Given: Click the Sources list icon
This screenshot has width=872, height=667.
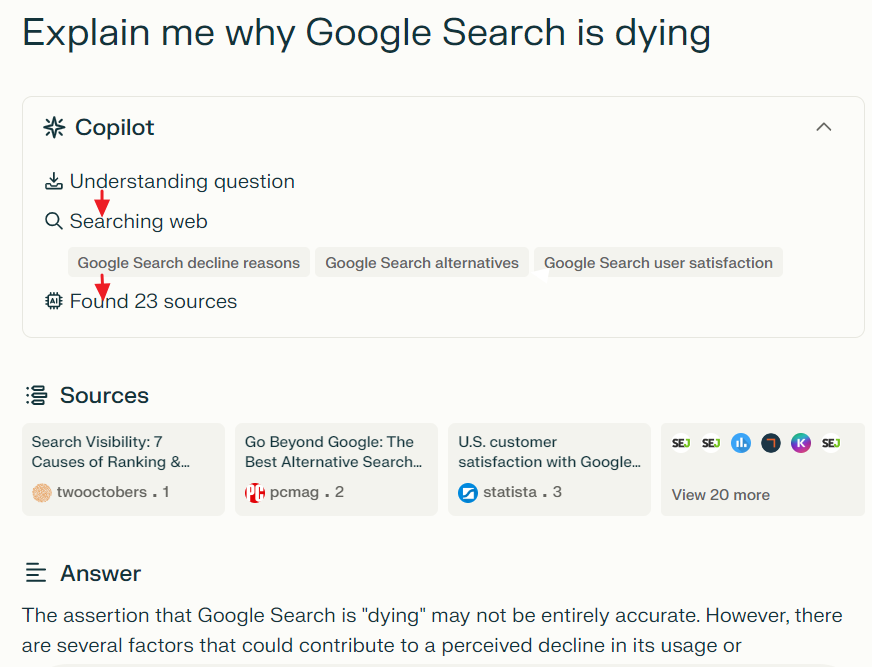Looking at the screenshot, I should (37, 396).
